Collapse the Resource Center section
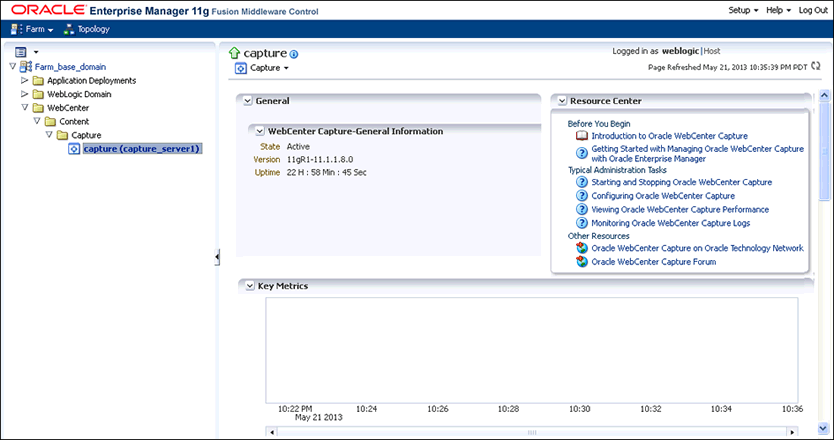834x440 pixels. coord(562,101)
